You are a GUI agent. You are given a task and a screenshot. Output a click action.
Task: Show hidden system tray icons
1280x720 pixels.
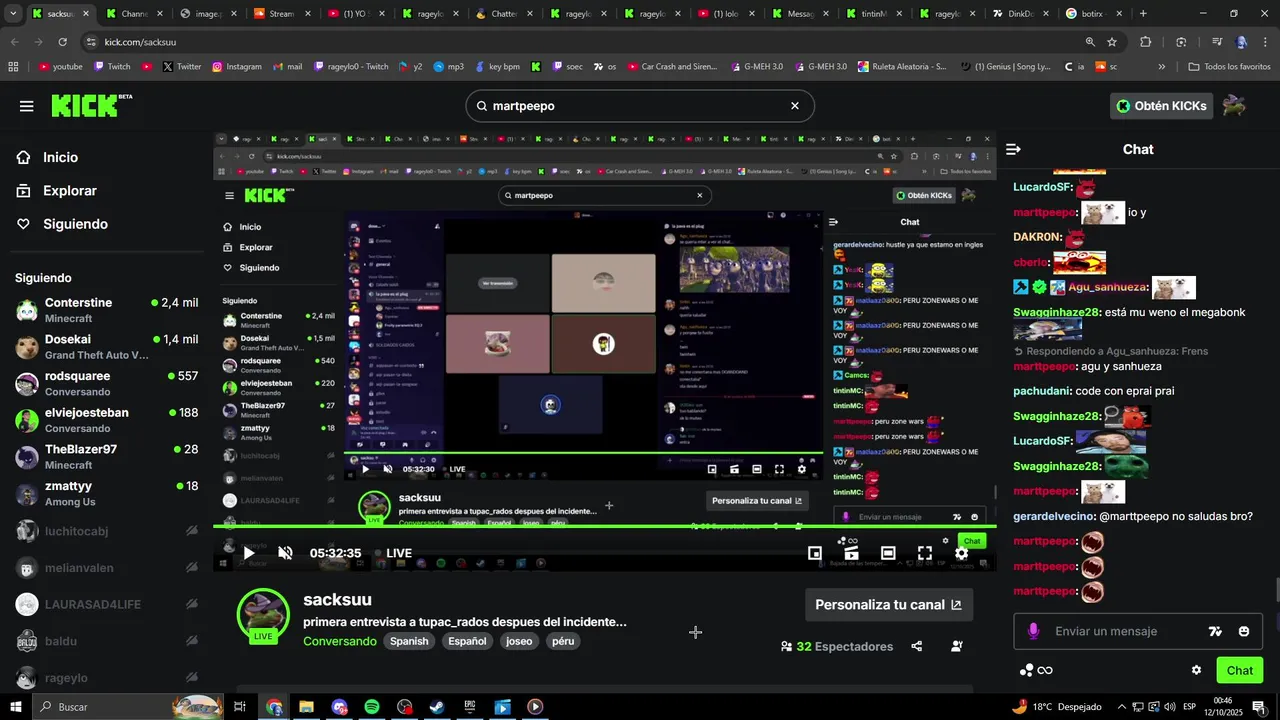point(1121,707)
